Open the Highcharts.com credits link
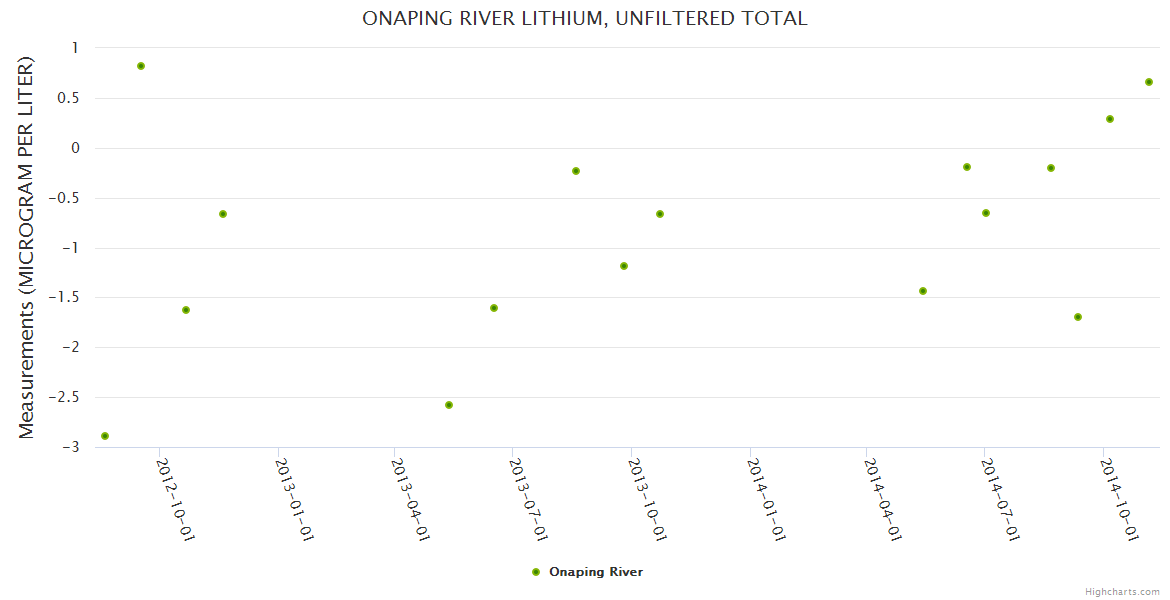Viewport: 1170px width, 600px height. tap(1122, 591)
